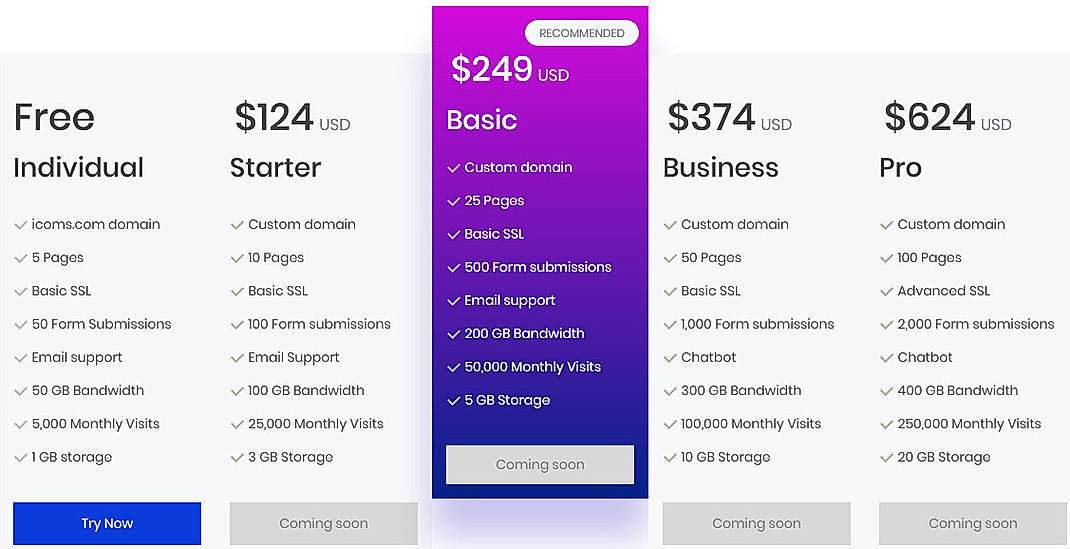Click checkmark next to 3 GB Storage
1070x549 pixels.
[237, 457]
